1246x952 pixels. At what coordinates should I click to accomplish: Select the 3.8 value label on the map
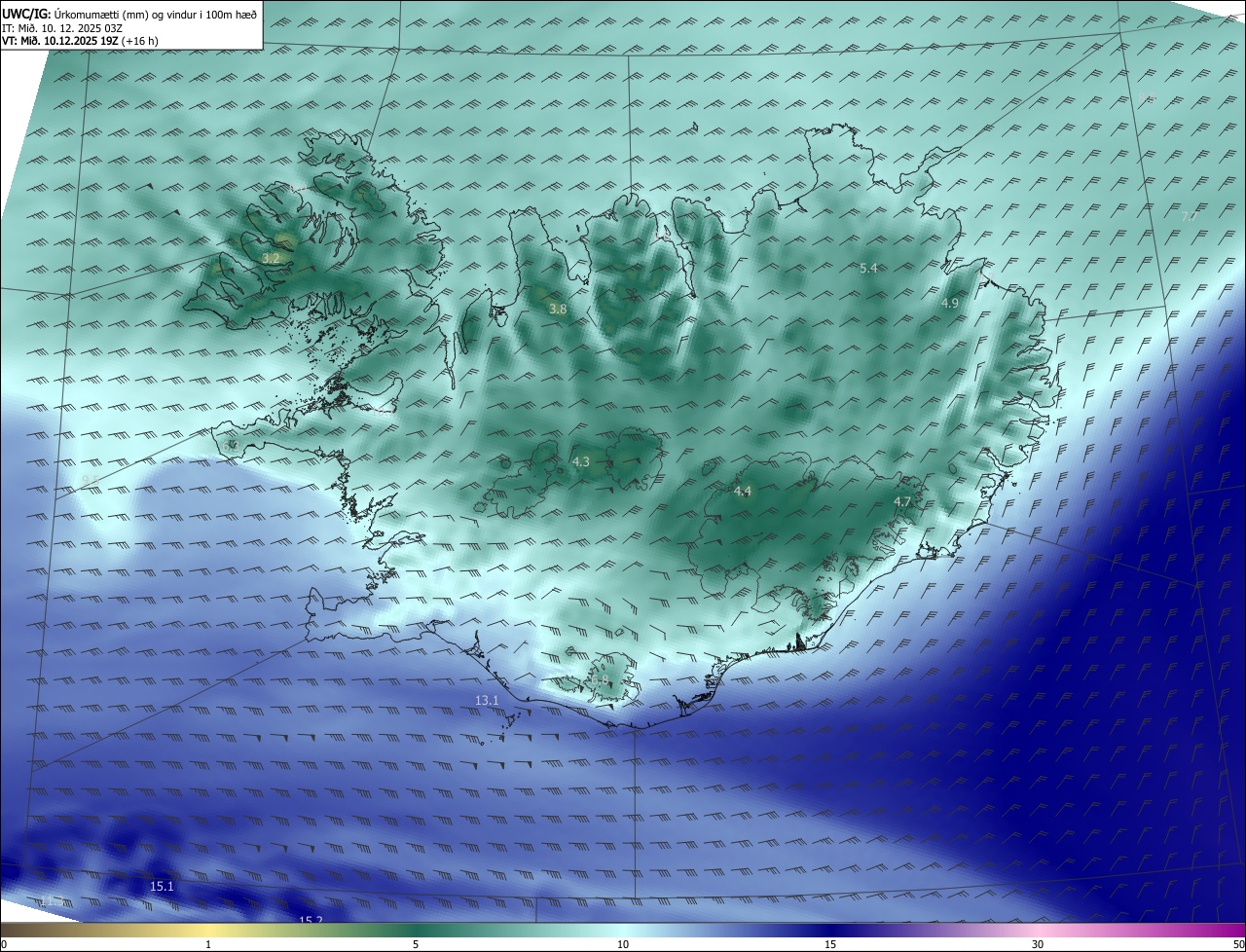[557, 310]
